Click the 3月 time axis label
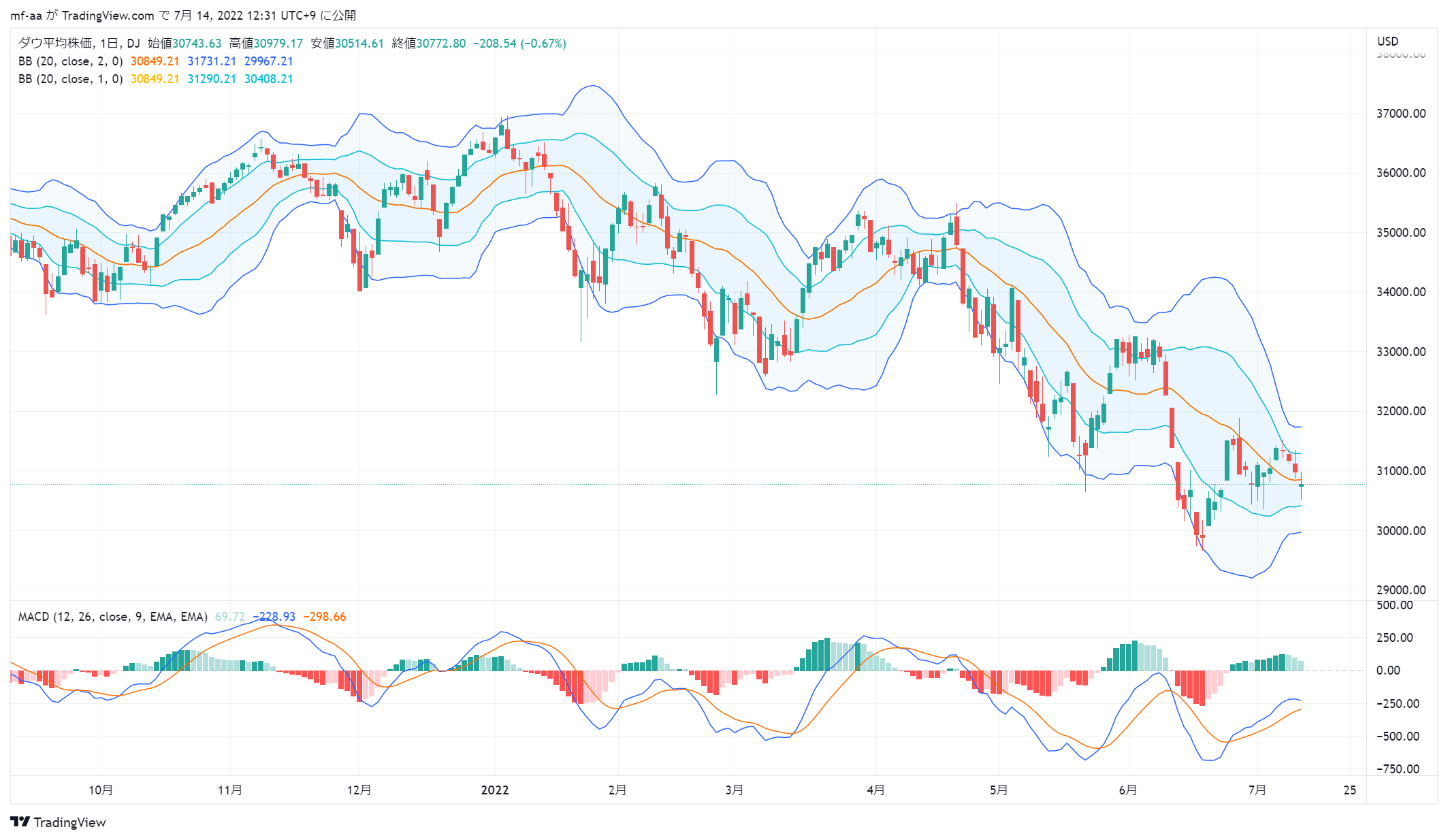 (735, 790)
